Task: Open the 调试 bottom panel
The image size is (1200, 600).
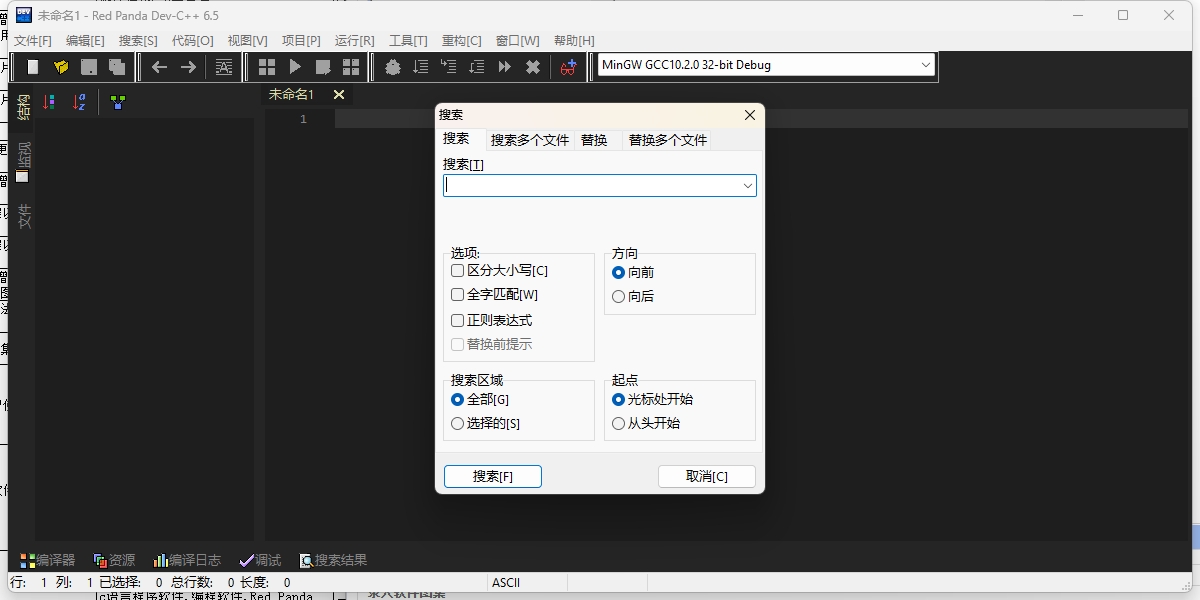Action: point(260,560)
